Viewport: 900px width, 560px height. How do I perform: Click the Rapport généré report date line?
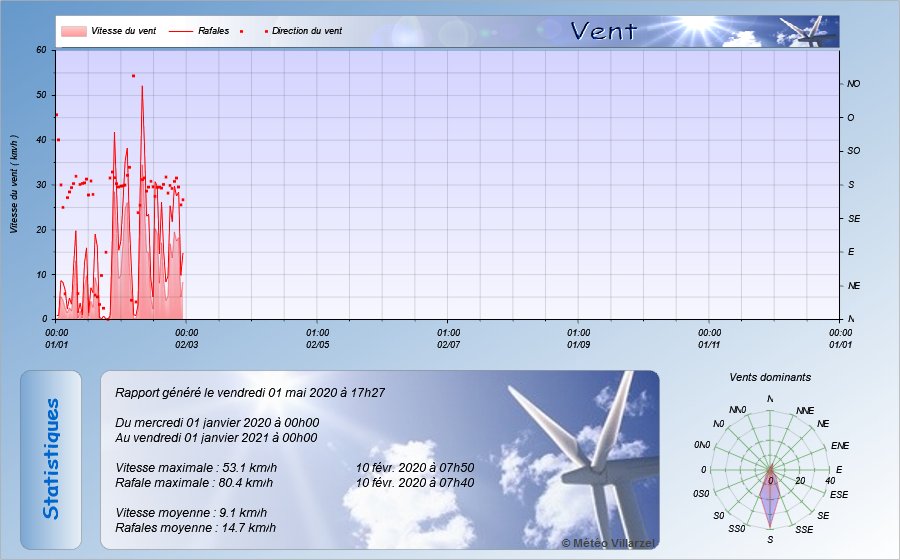(x=251, y=393)
